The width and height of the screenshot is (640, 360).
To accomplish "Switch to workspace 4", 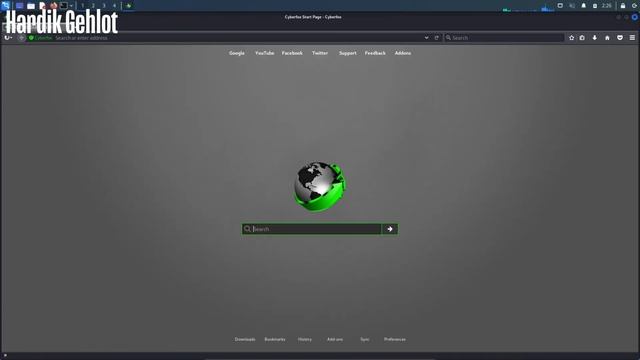I will click(114, 6).
